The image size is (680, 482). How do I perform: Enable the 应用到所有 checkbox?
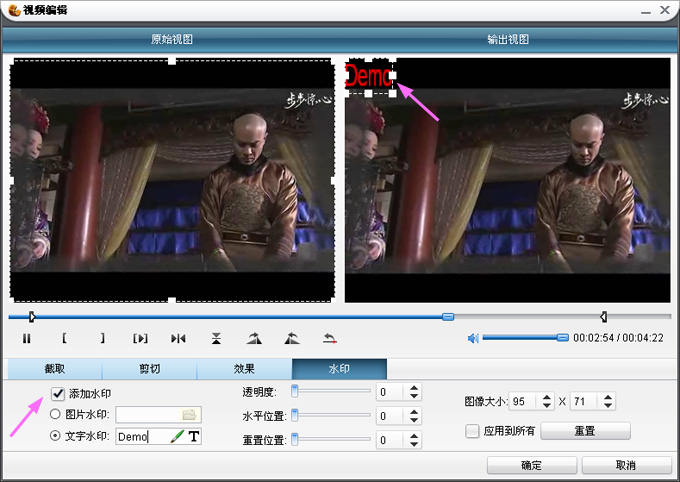(x=472, y=431)
